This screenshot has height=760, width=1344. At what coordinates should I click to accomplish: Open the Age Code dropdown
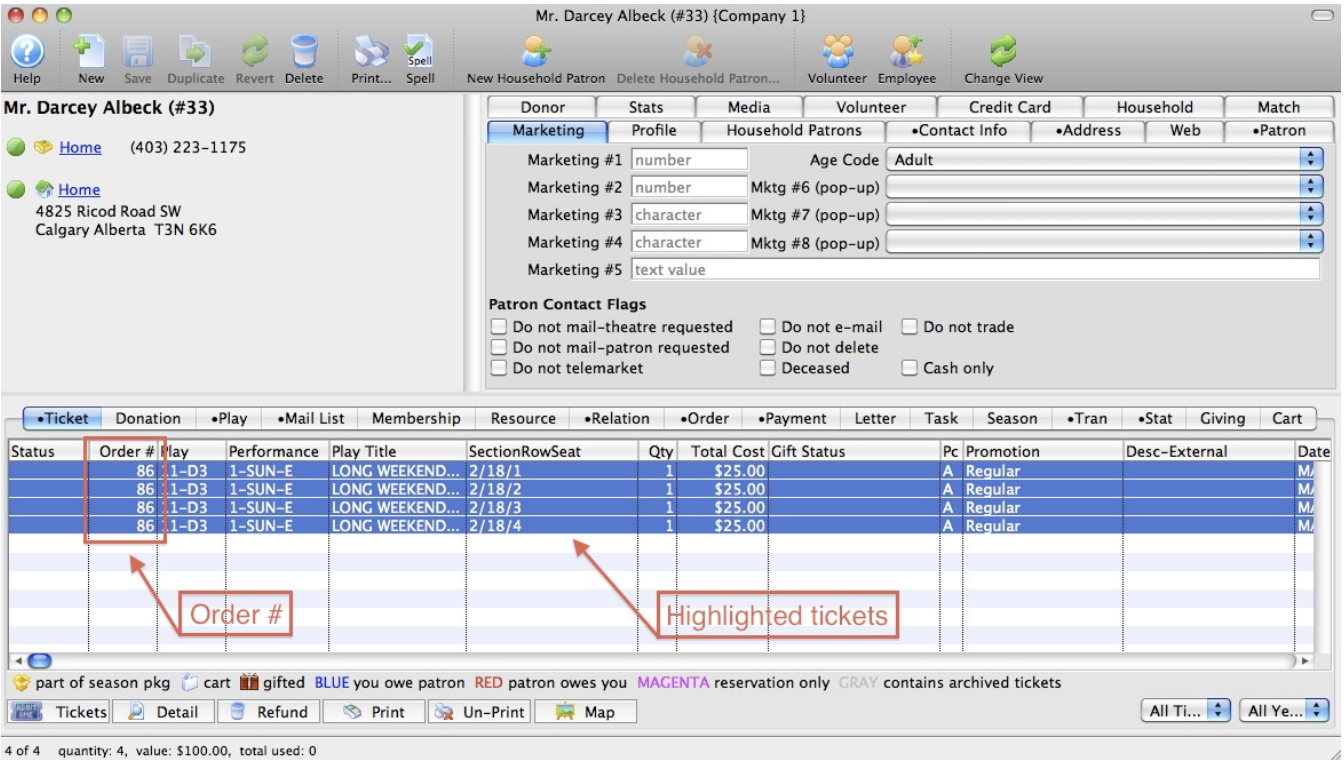(1104, 159)
